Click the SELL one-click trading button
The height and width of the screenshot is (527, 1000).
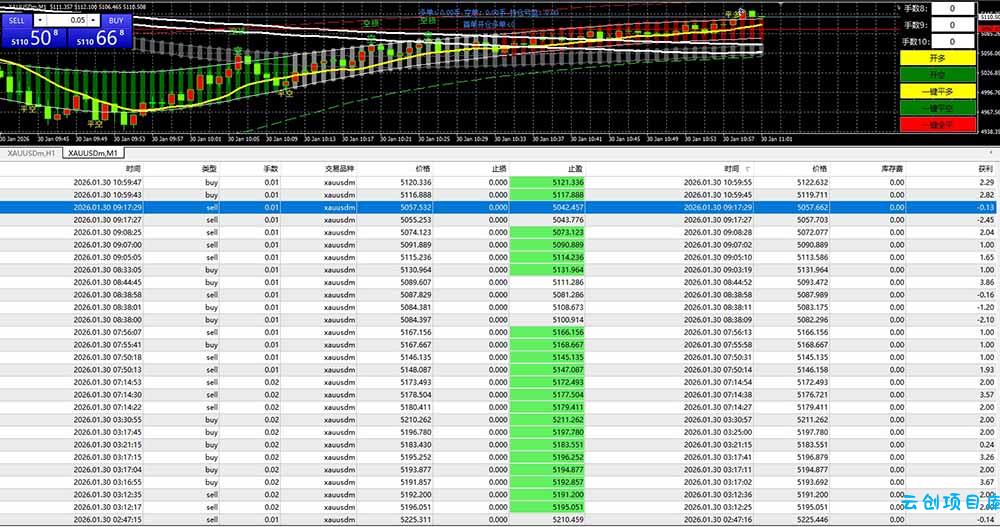pos(17,20)
